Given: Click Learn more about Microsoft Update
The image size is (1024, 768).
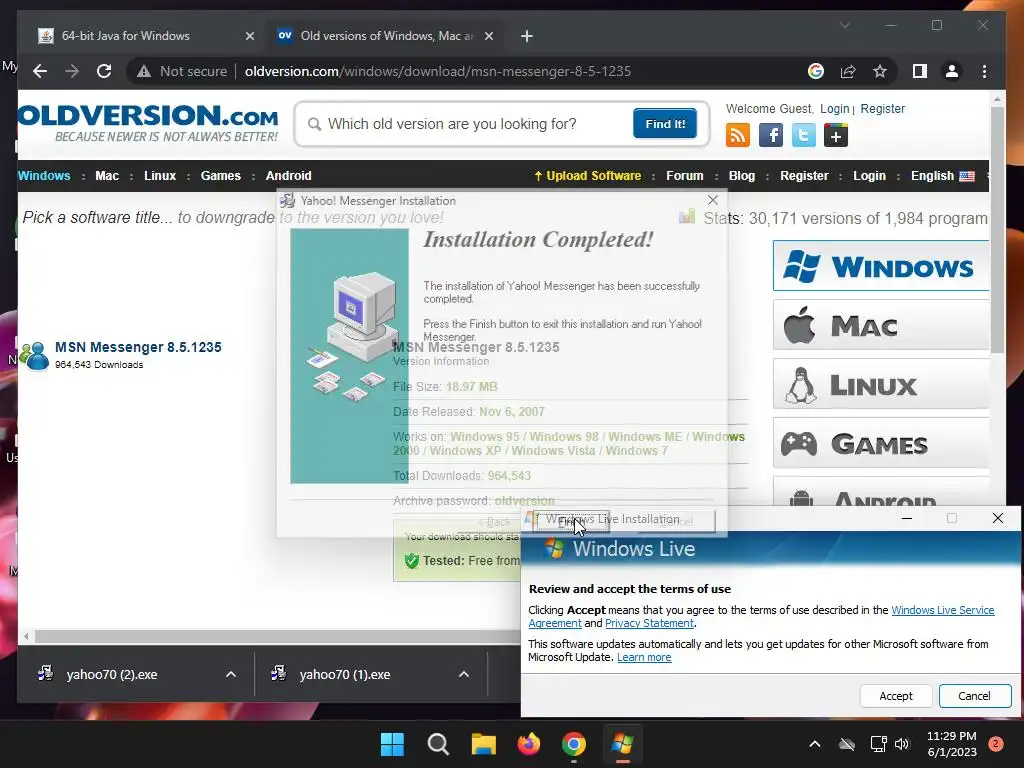Looking at the screenshot, I should [644, 657].
